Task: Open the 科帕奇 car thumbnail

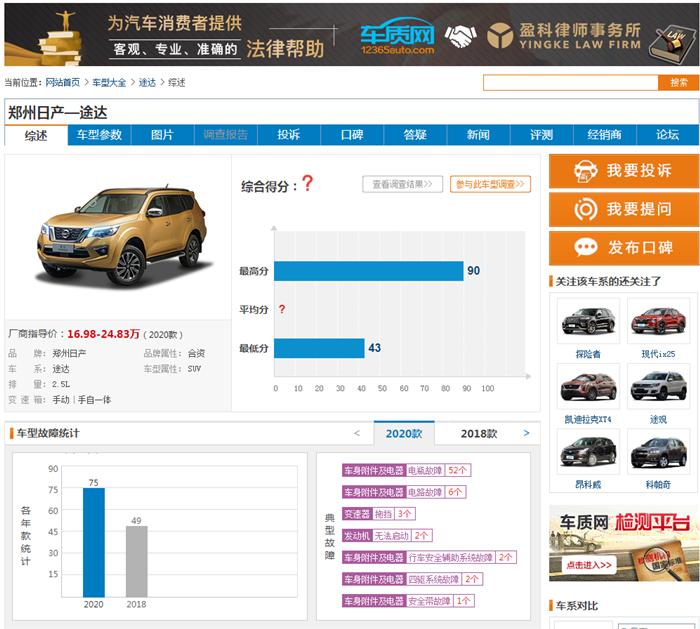Action: (658, 451)
